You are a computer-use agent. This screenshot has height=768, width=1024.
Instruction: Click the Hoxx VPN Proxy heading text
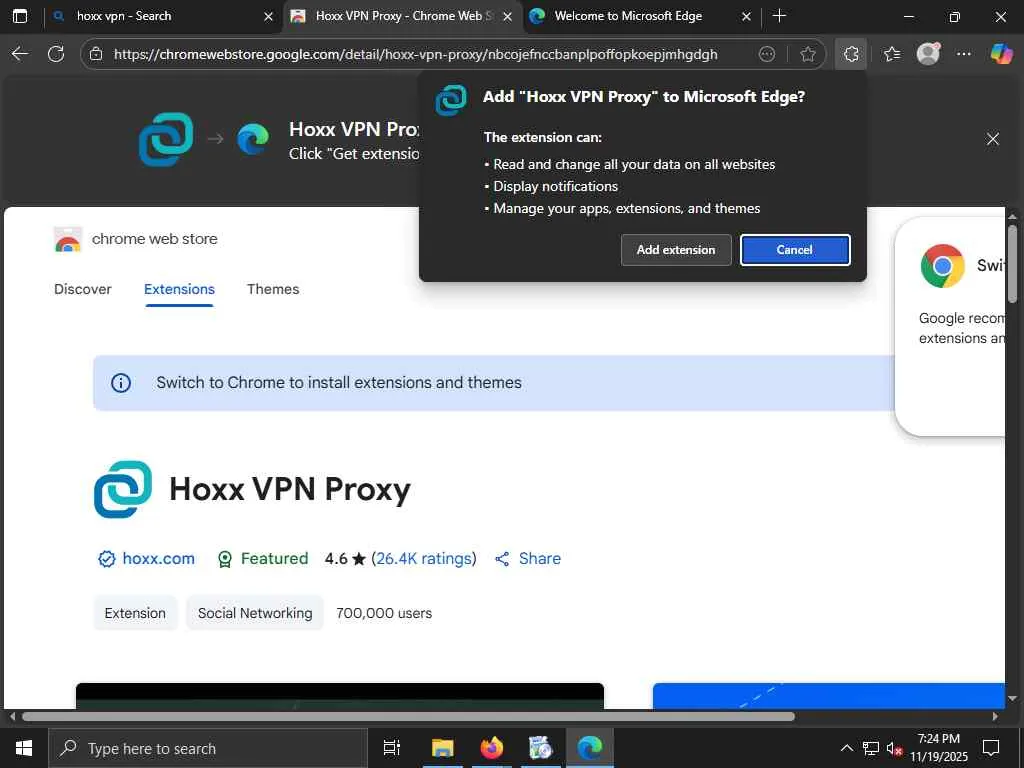click(x=290, y=490)
